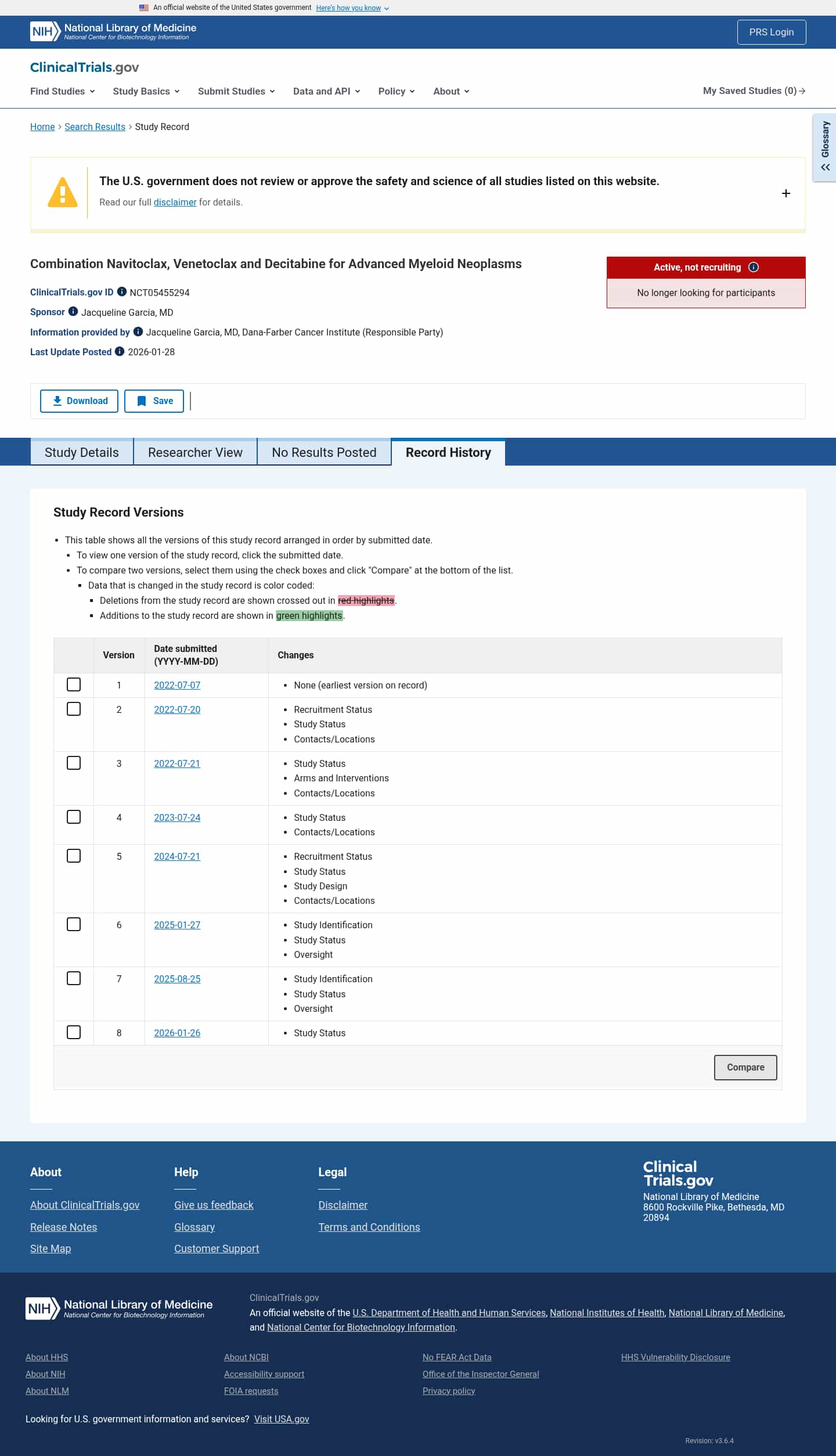Click the info icon next to Last Update Posted
The height and width of the screenshot is (1456, 836).
120,351
